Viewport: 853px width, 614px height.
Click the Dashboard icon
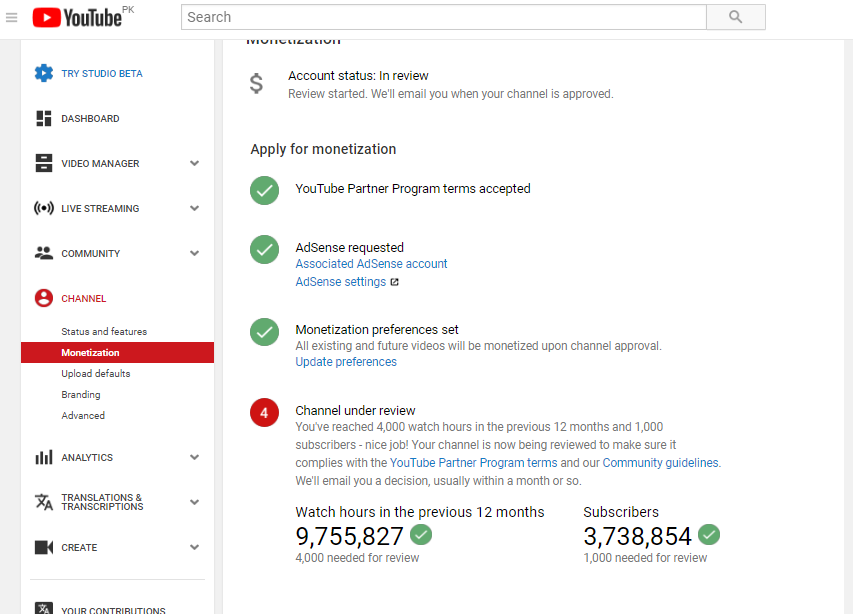click(x=44, y=118)
